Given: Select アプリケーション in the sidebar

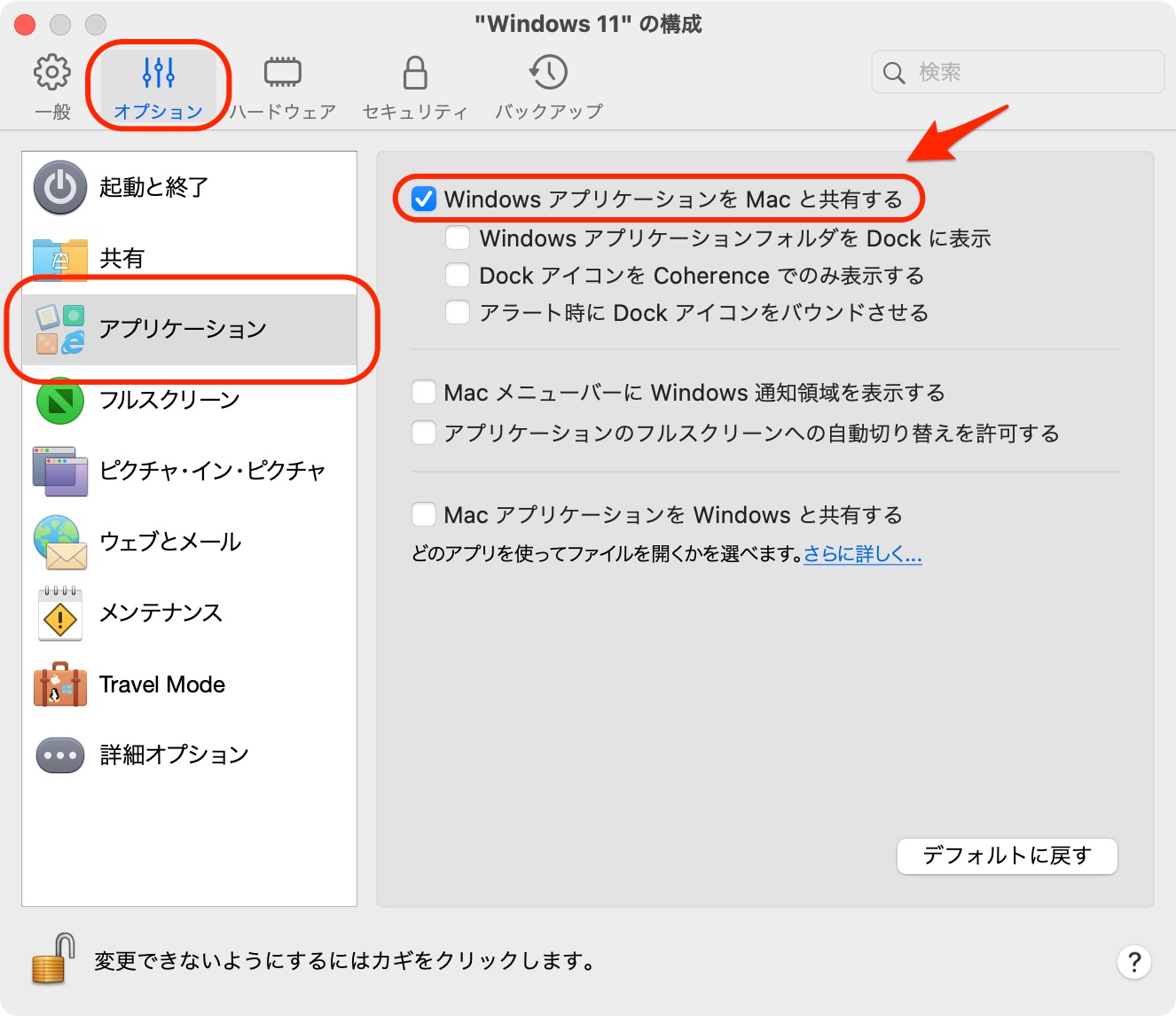Looking at the screenshot, I should (190, 329).
